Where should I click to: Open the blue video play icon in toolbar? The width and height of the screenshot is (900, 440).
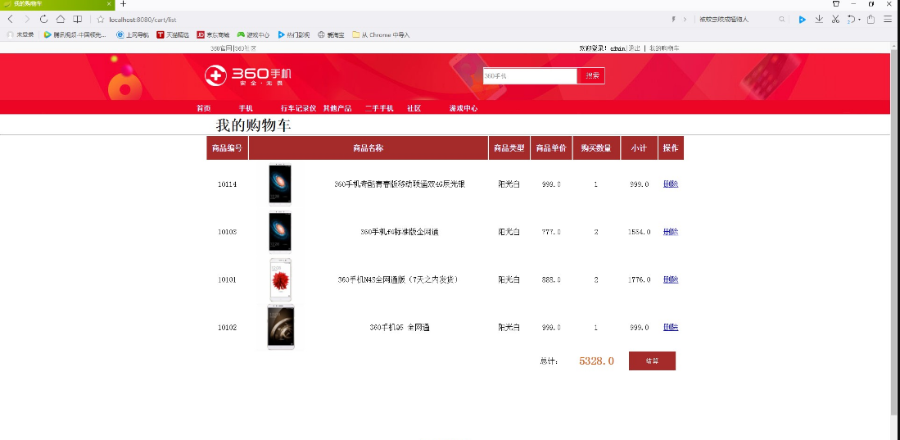(802, 20)
